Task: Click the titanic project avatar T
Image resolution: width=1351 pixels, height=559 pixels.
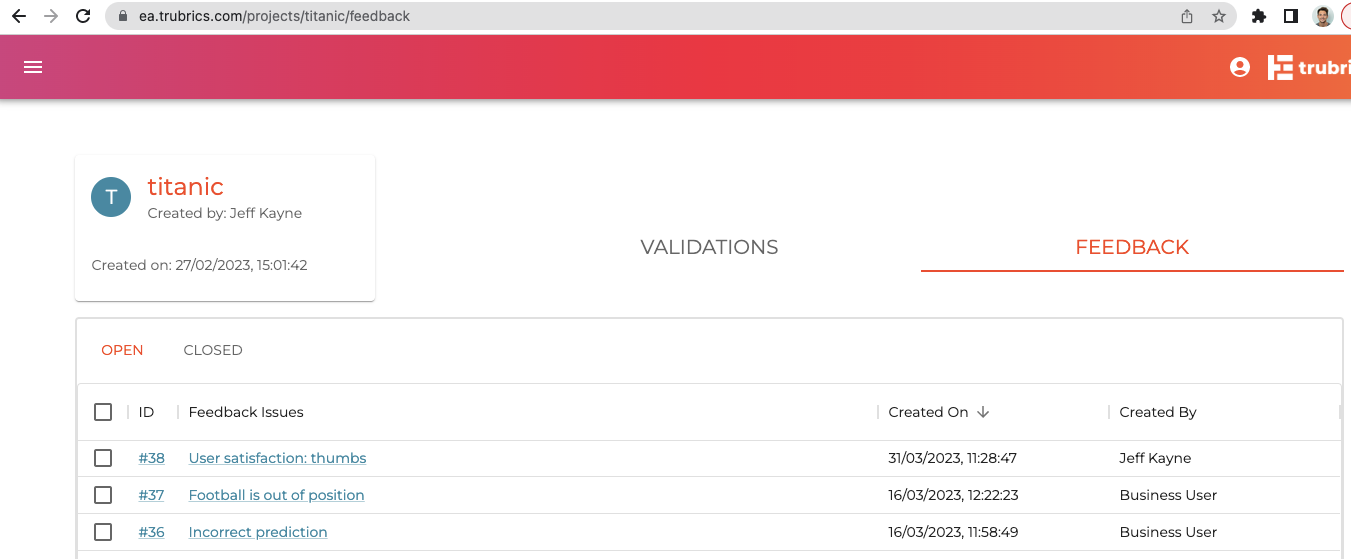Action: point(111,197)
